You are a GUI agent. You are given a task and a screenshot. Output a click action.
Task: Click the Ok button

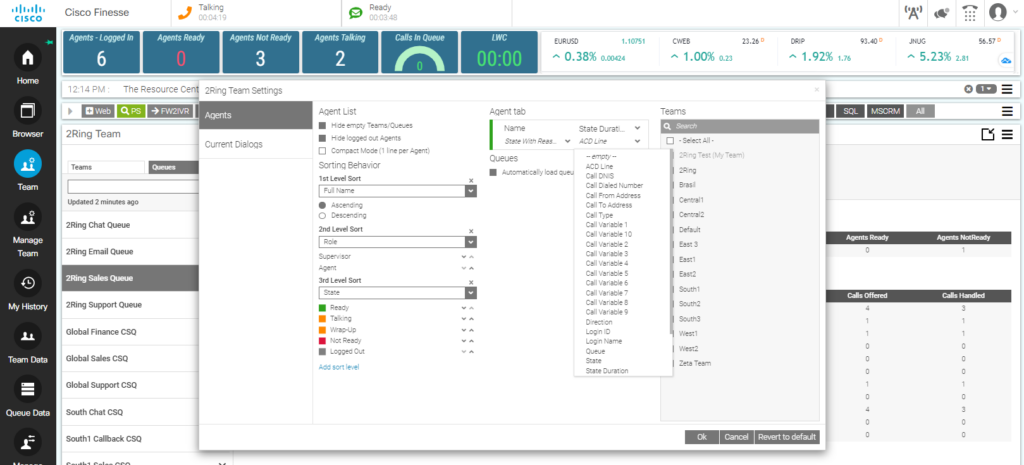coord(702,438)
